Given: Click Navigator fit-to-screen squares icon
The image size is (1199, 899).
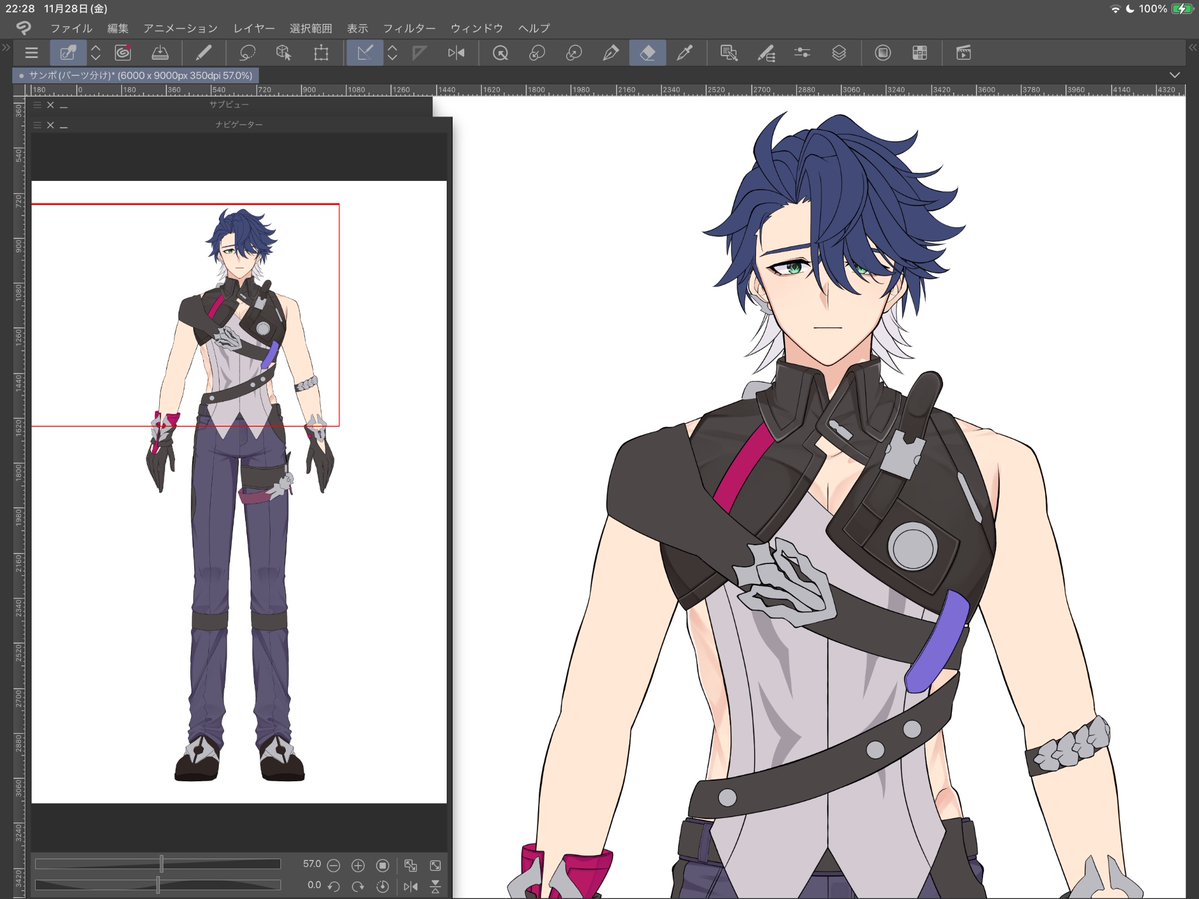Looking at the screenshot, I should [x=411, y=865].
